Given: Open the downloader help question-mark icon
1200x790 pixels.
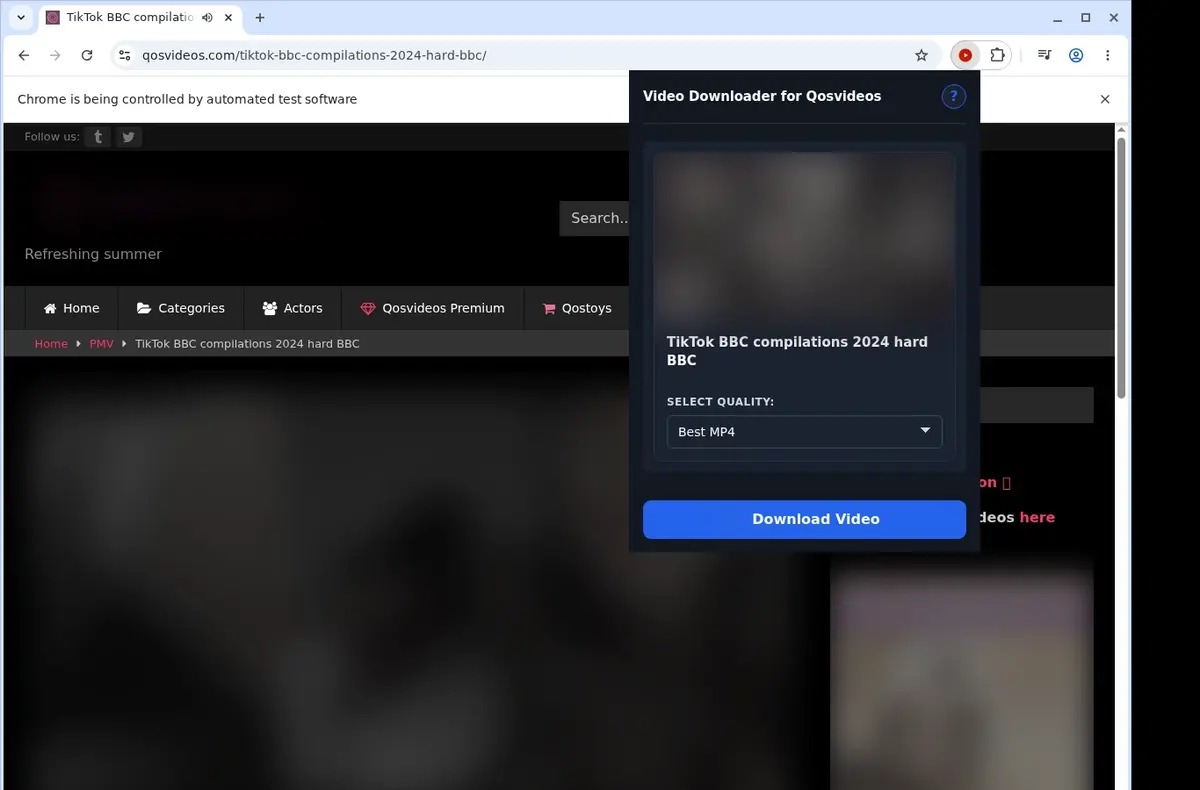Looking at the screenshot, I should 953,96.
